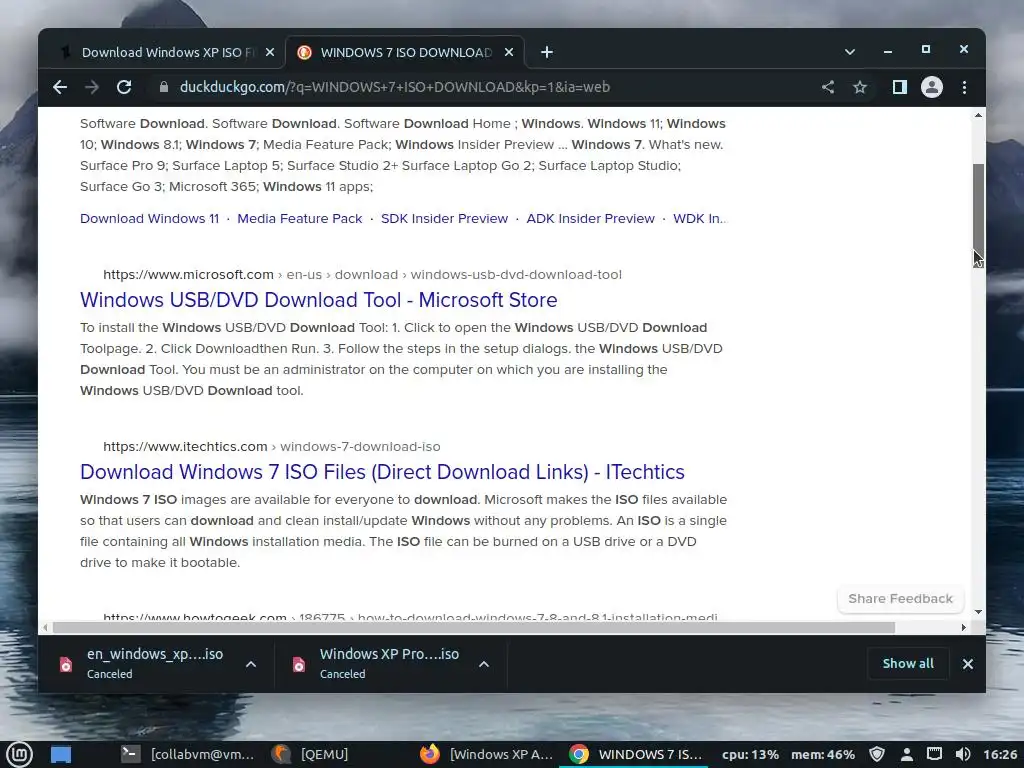Close the downloads bar
The height and width of the screenshot is (768, 1024).
pyautogui.click(x=968, y=664)
